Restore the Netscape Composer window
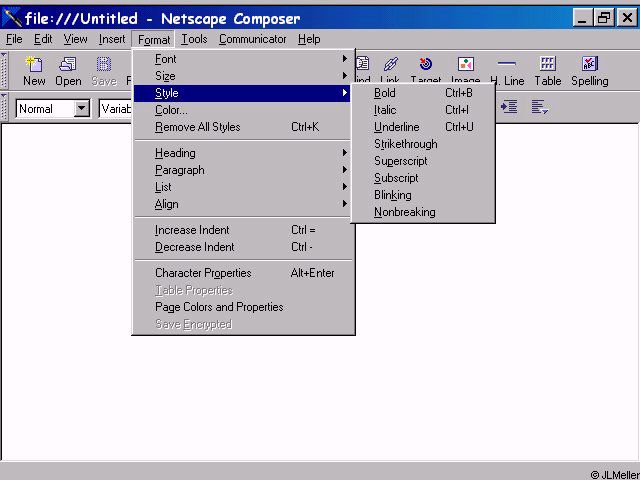640x480 pixels. point(603,18)
